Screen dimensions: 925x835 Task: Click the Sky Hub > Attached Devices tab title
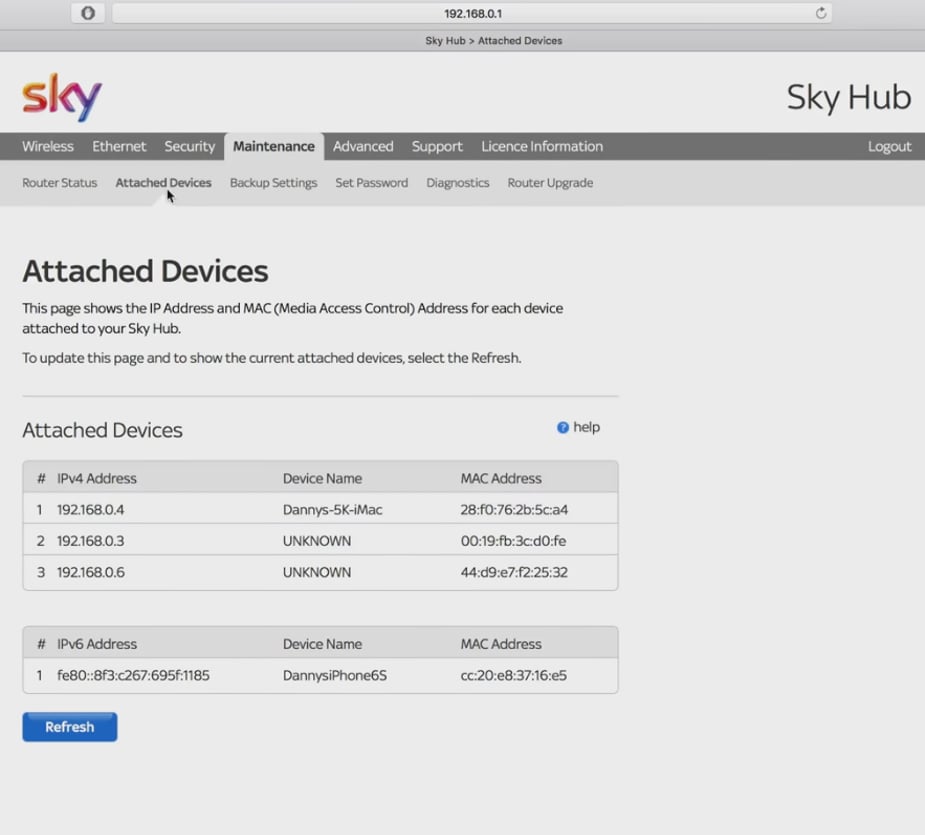pyautogui.click(x=494, y=41)
